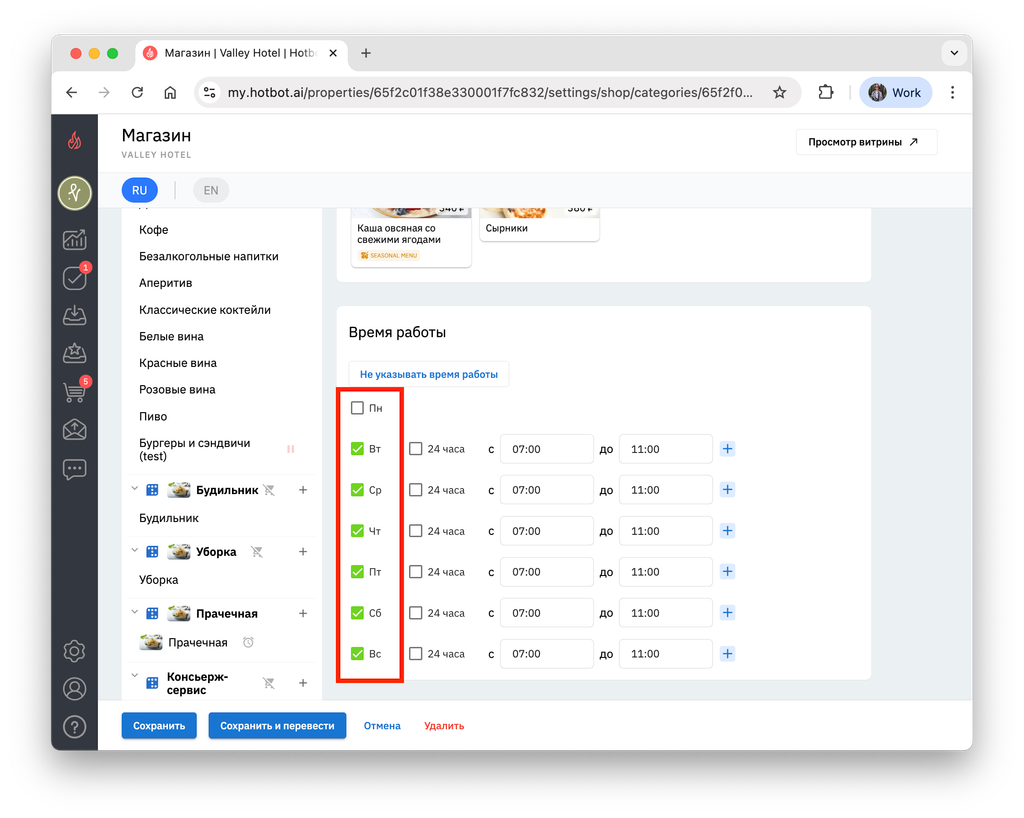The height and width of the screenshot is (818, 1024).
Task: Add time interval for Ср row
Action: tap(728, 490)
